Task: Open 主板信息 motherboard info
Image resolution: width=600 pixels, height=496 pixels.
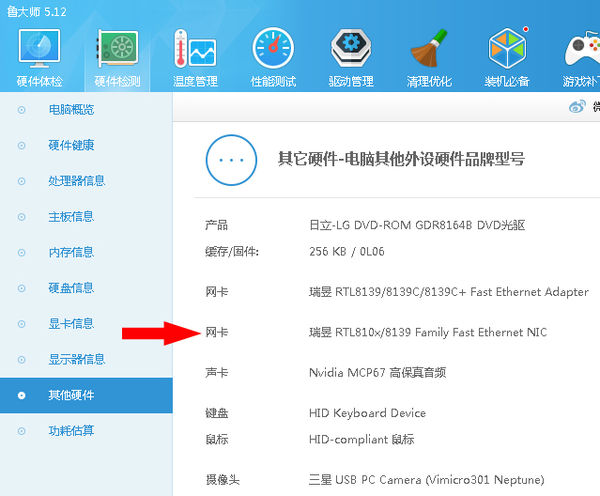Action: click(71, 217)
